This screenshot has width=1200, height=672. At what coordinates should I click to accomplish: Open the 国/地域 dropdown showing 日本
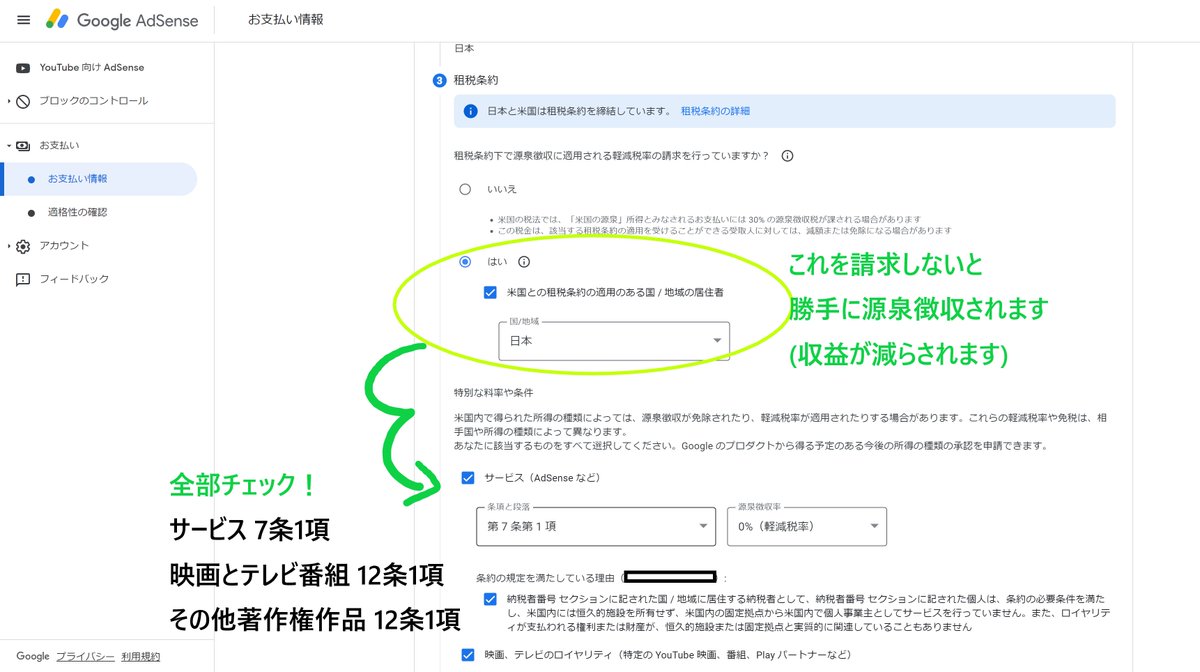(614, 340)
